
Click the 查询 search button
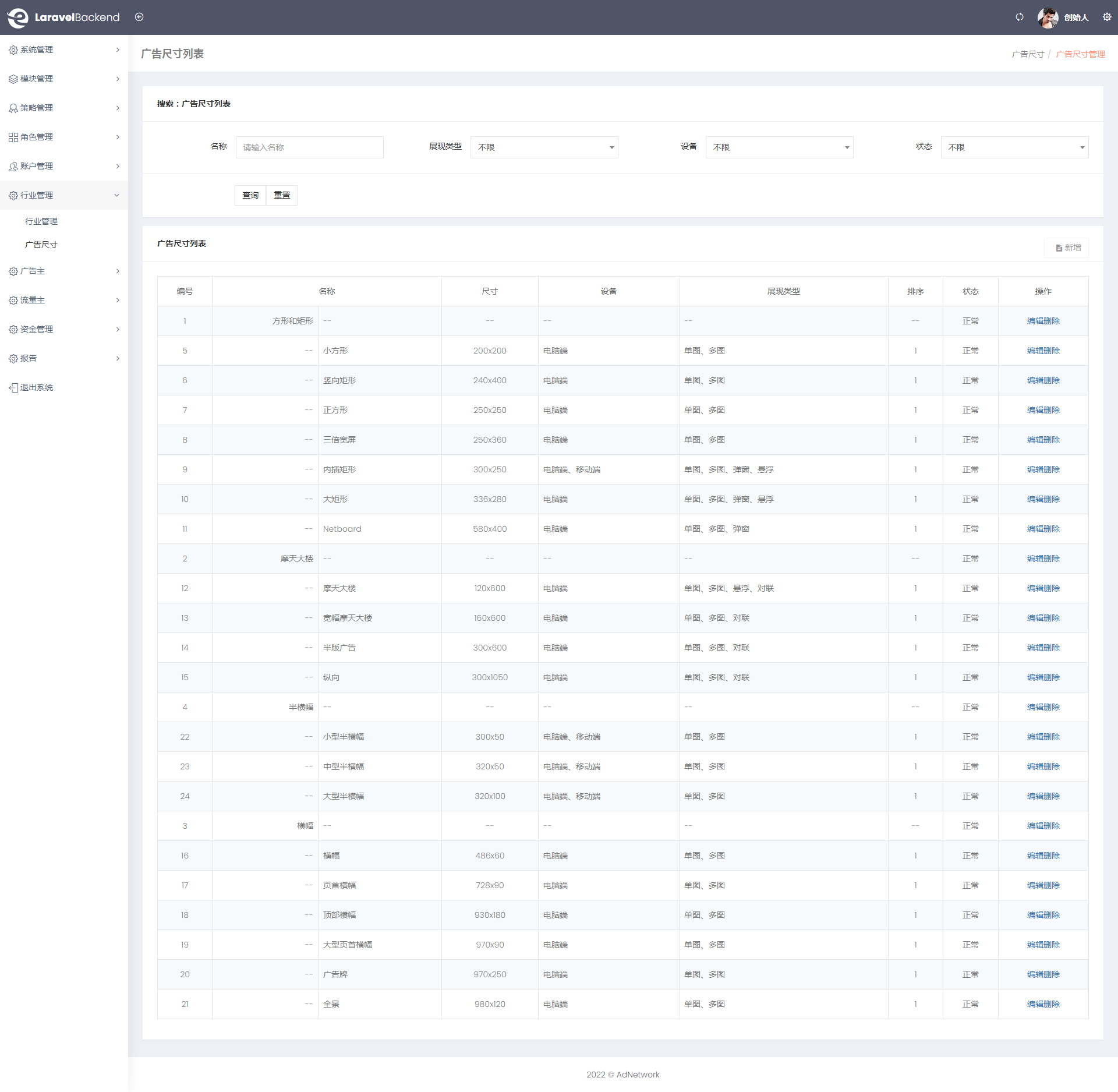[x=250, y=195]
